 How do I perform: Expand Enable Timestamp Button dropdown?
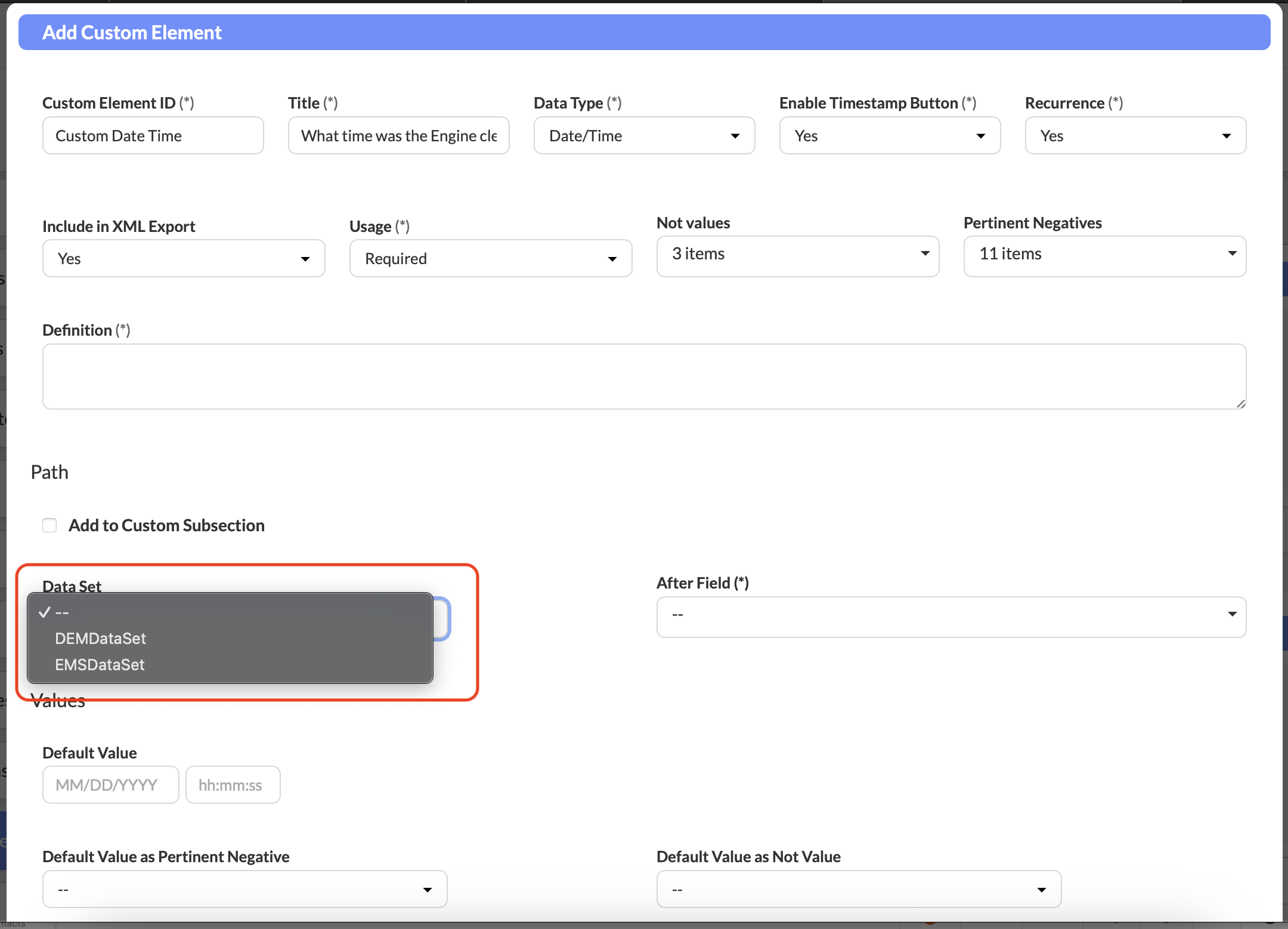889,136
